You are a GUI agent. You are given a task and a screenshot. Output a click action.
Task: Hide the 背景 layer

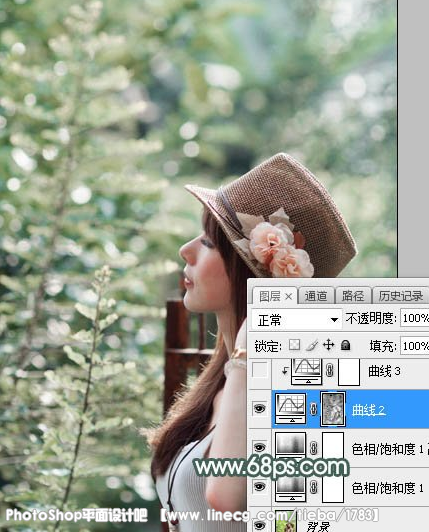pyautogui.click(x=260, y=525)
